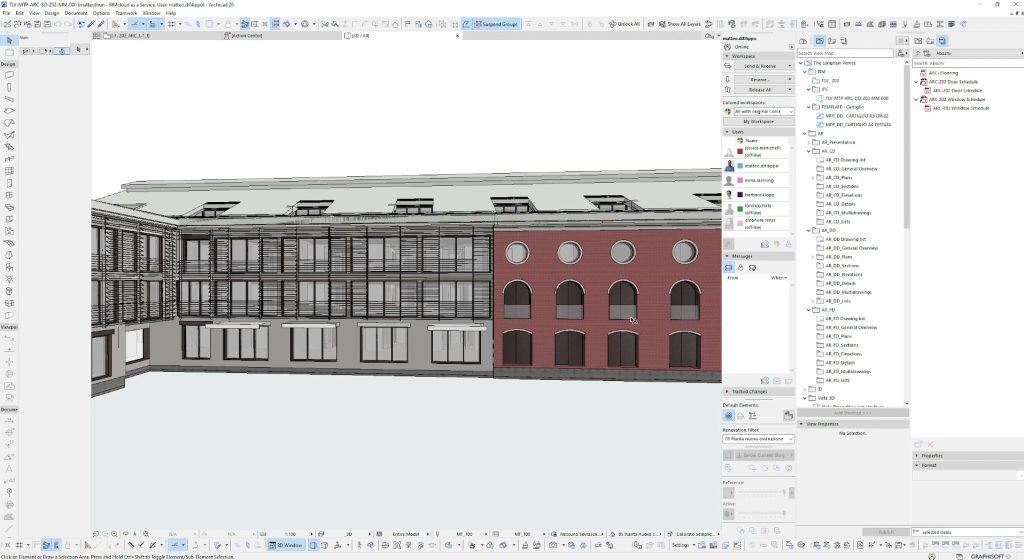Viewport: 1024px width, 560px height.
Task: Collapse the AR_CD folder in the tree
Action: coord(809,151)
